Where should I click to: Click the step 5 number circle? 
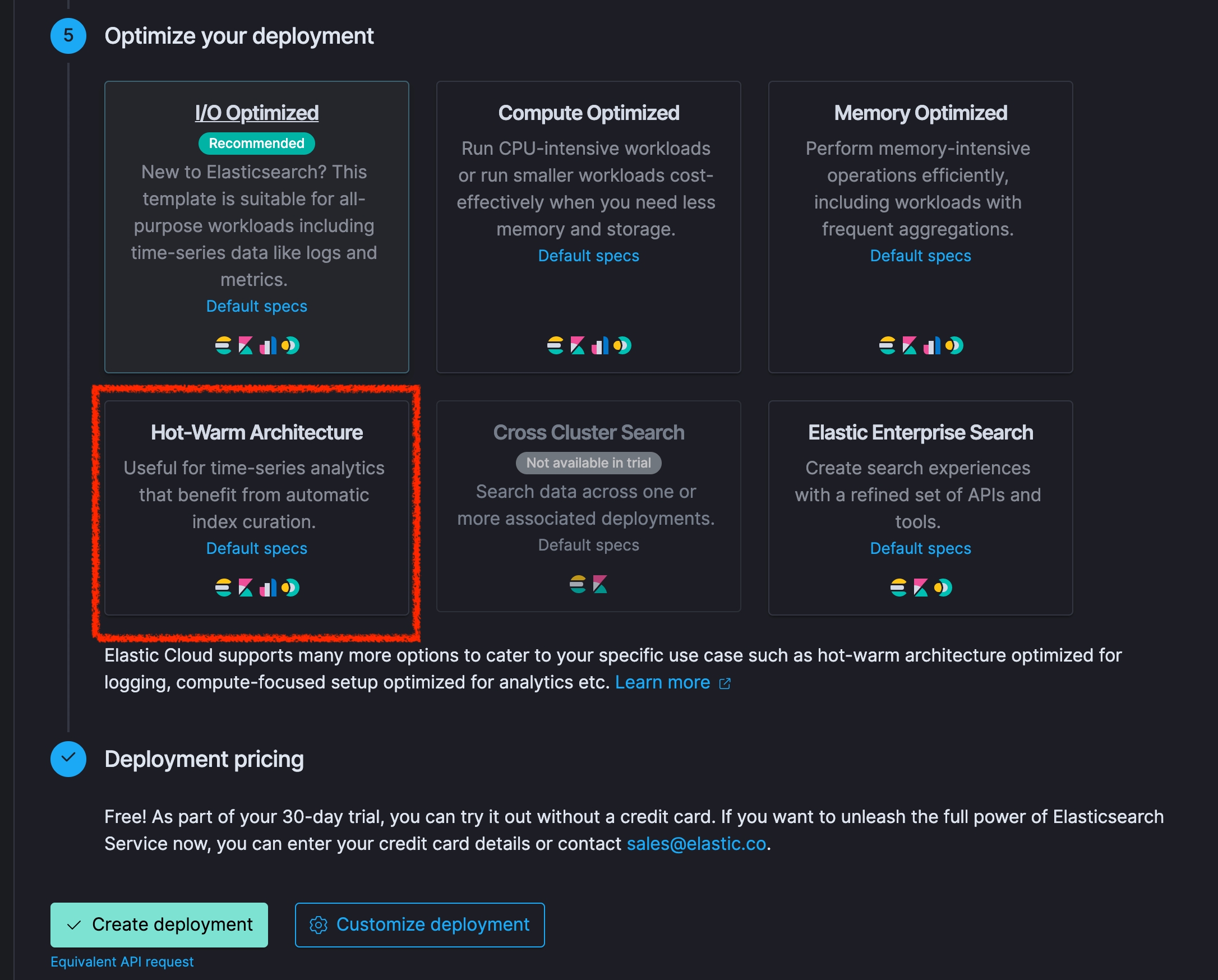pyautogui.click(x=68, y=35)
